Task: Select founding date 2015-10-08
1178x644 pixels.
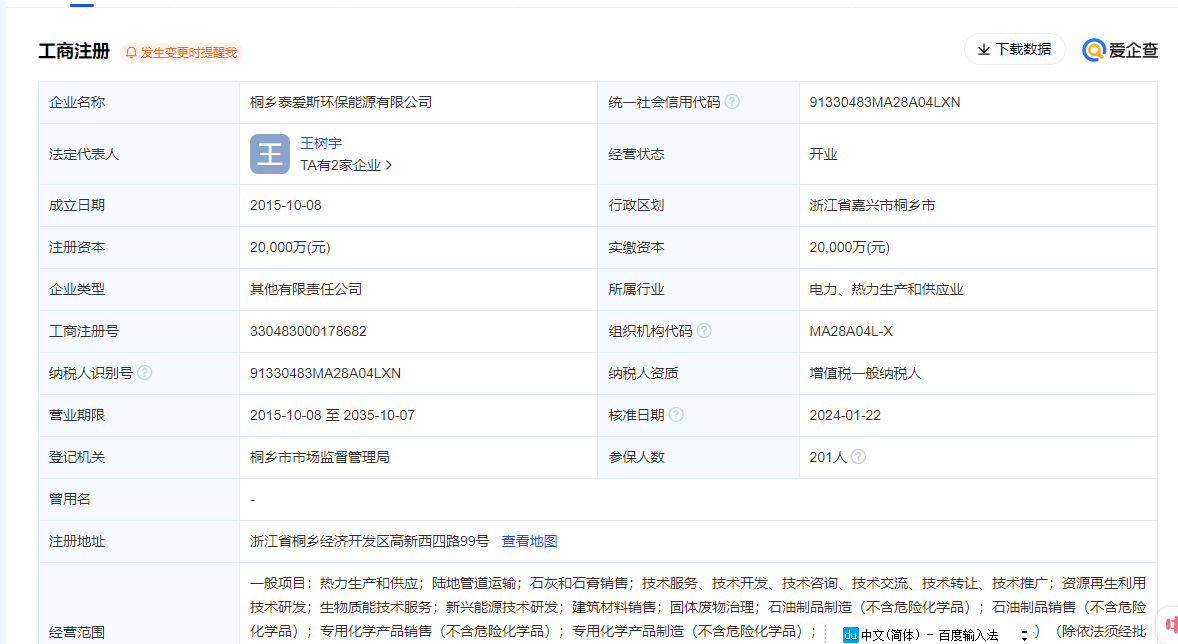Action: 285,205
